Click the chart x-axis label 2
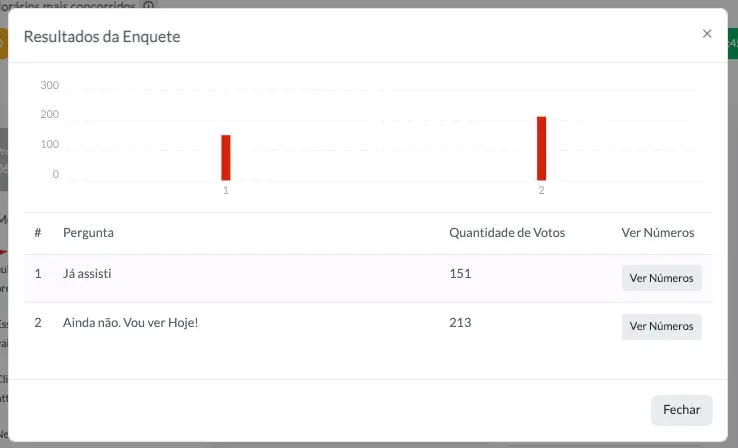This screenshot has height=448, width=738. 541,191
